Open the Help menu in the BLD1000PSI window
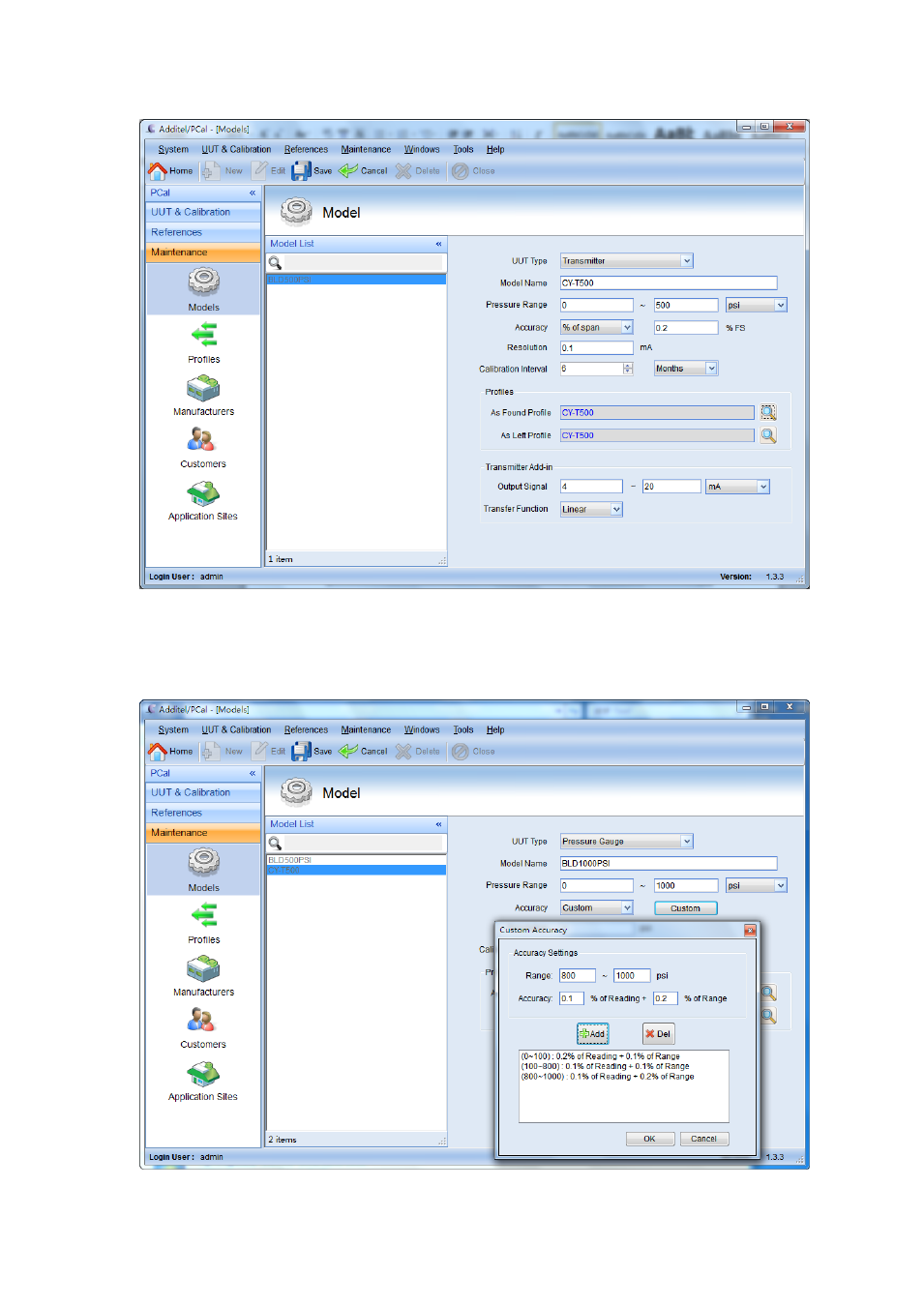 coord(495,729)
